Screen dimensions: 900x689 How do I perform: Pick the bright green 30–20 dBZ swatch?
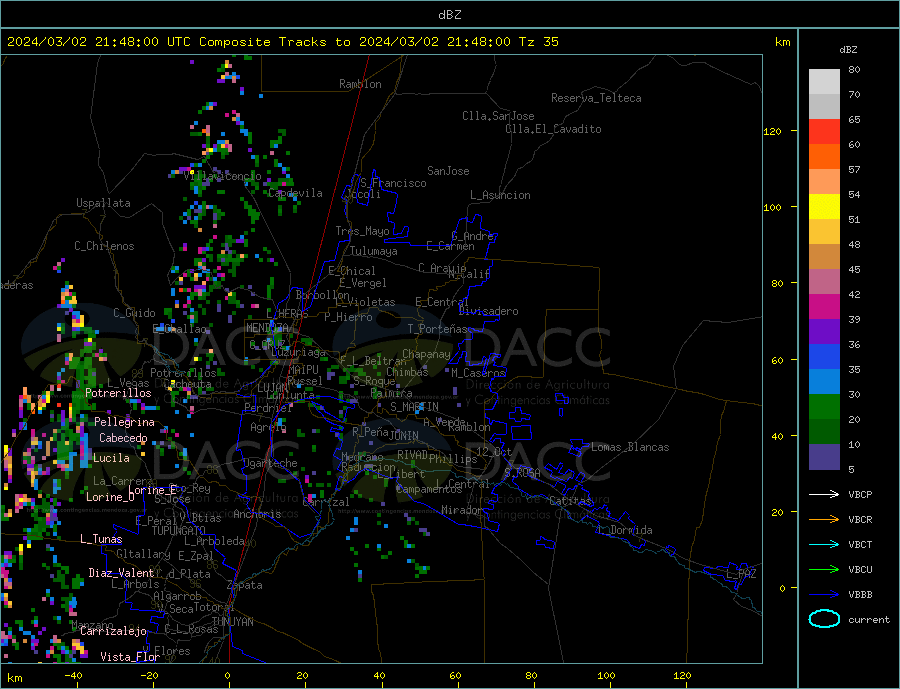pyautogui.click(x=824, y=407)
